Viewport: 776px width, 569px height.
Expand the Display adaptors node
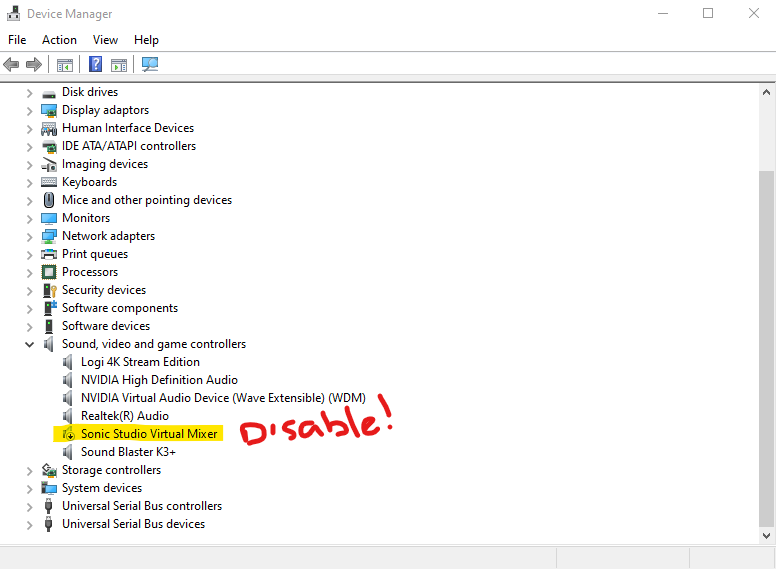(x=30, y=111)
